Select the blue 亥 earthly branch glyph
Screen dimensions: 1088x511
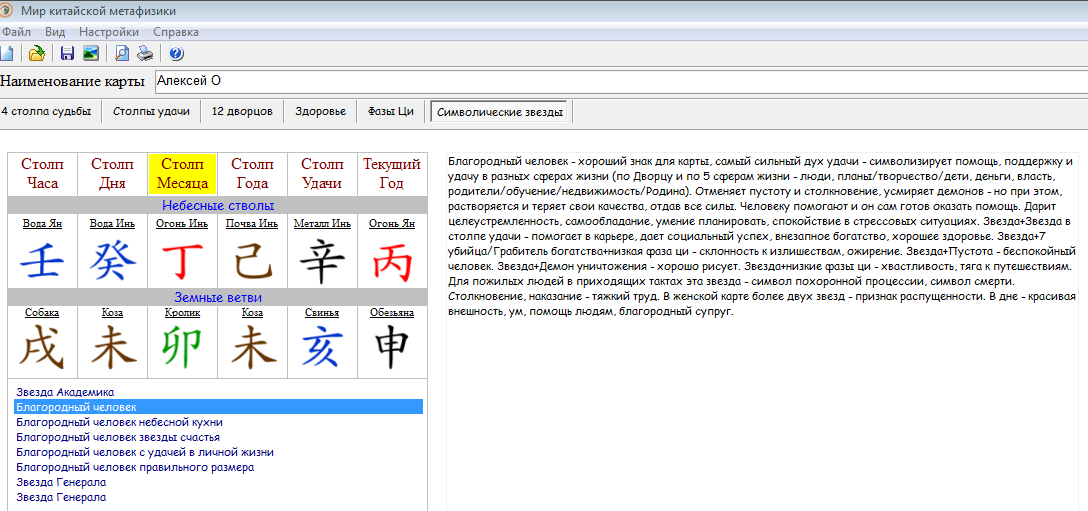322,347
